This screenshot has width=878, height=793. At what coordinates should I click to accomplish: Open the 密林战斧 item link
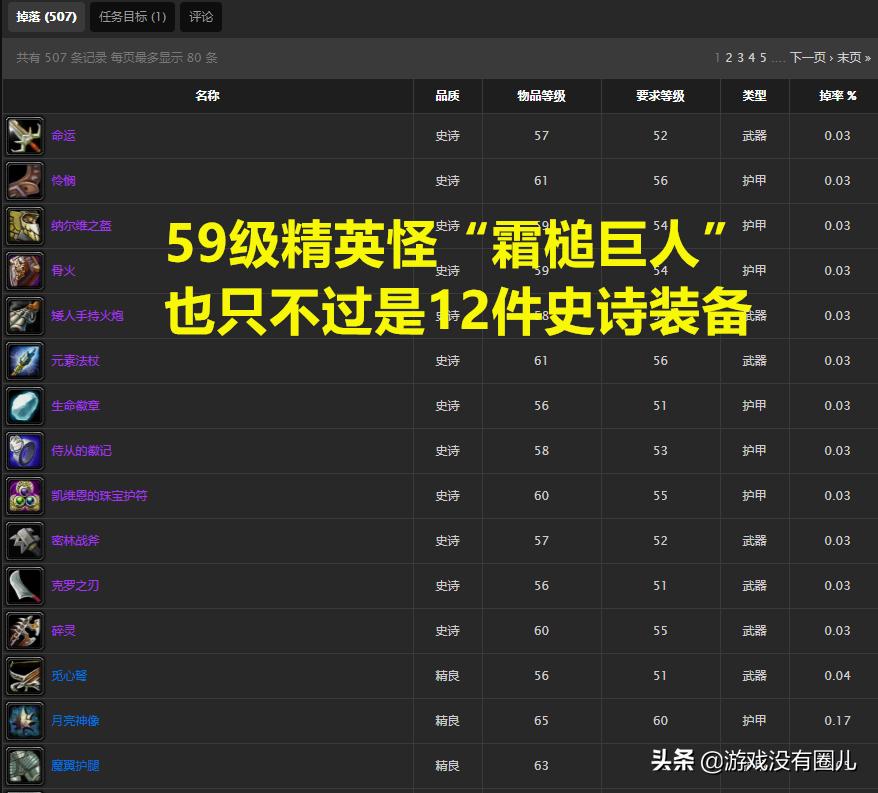pos(75,540)
